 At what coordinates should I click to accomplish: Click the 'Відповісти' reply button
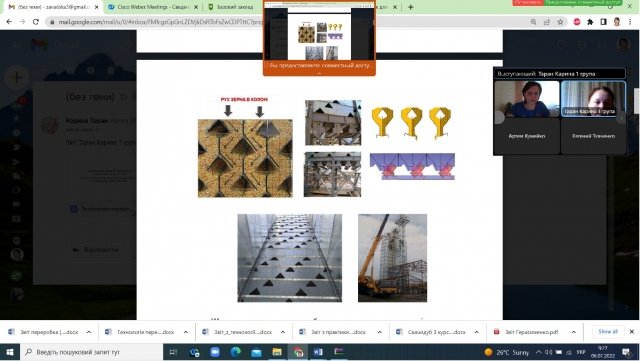click(x=96, y=250)
